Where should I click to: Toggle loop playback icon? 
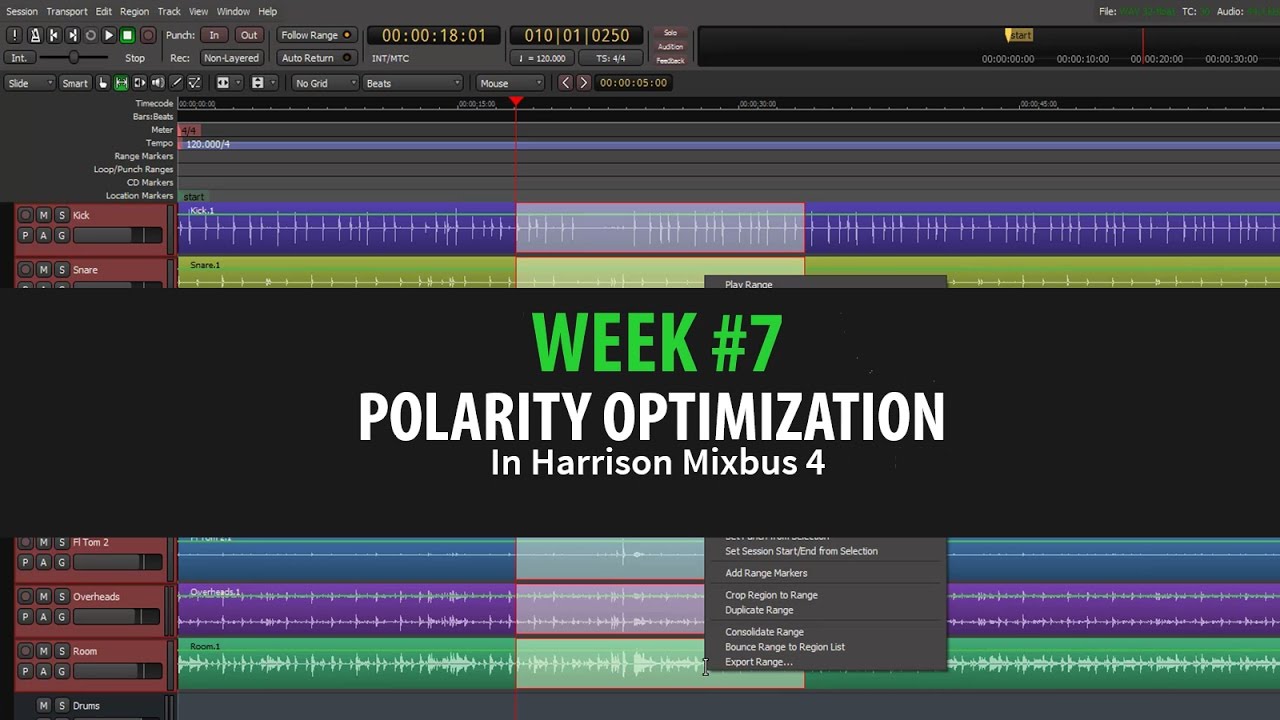[x=91, y=35]
